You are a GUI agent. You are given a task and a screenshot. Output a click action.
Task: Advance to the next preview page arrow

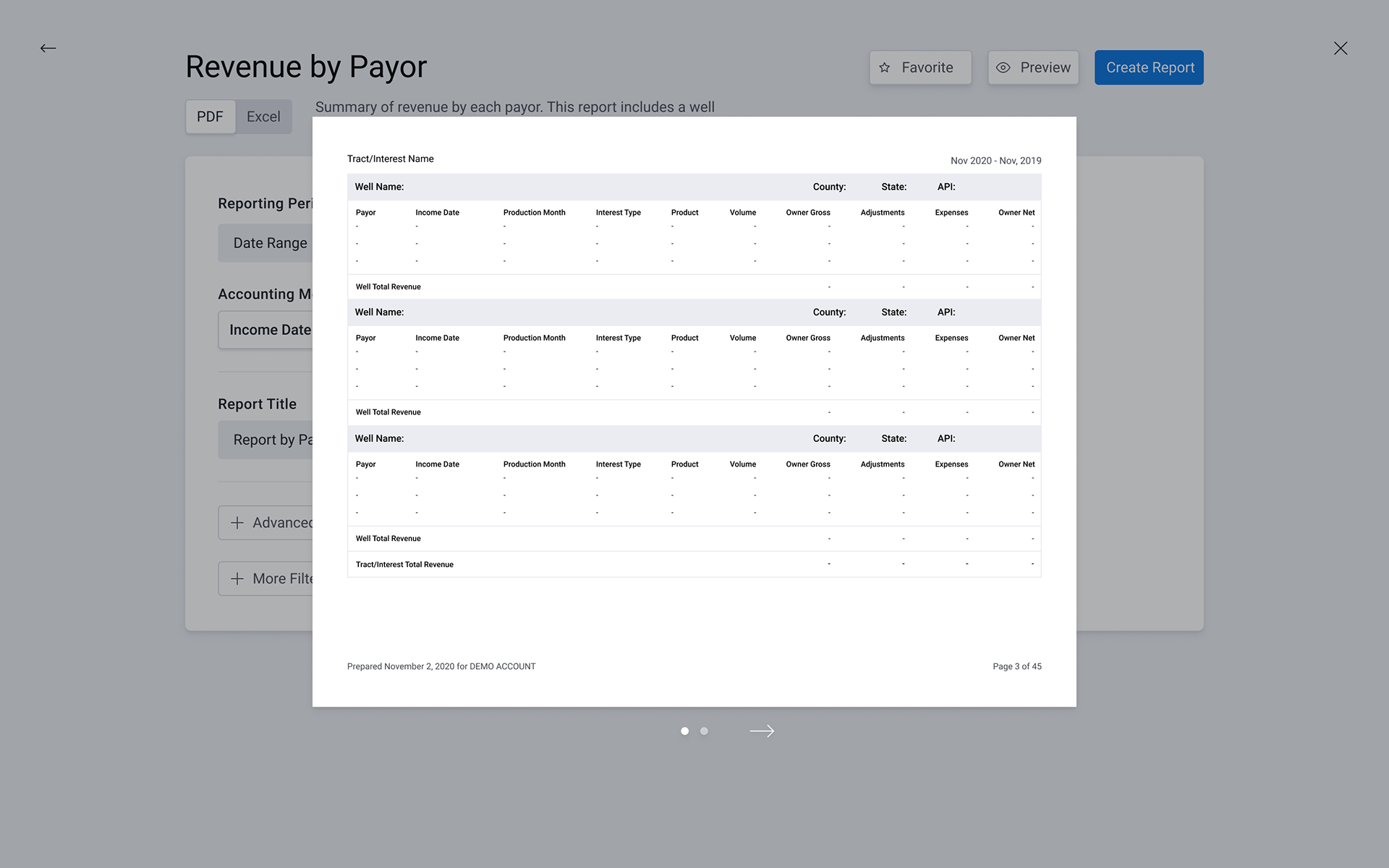[762, 731]
